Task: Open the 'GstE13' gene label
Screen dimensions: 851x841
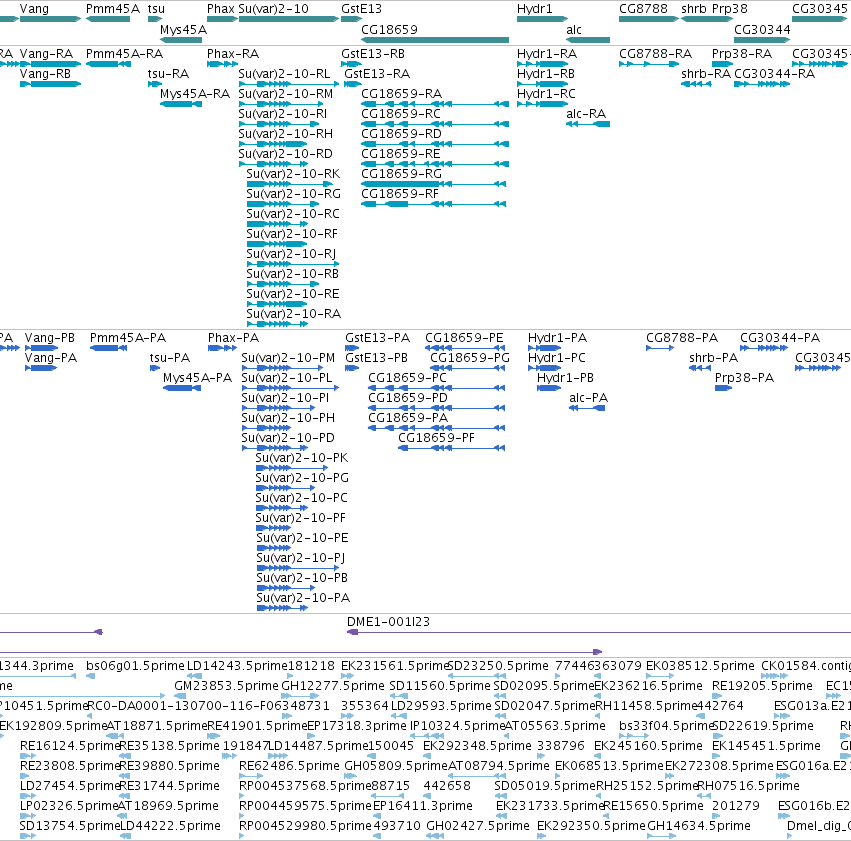Action: [x=361, y=9]
